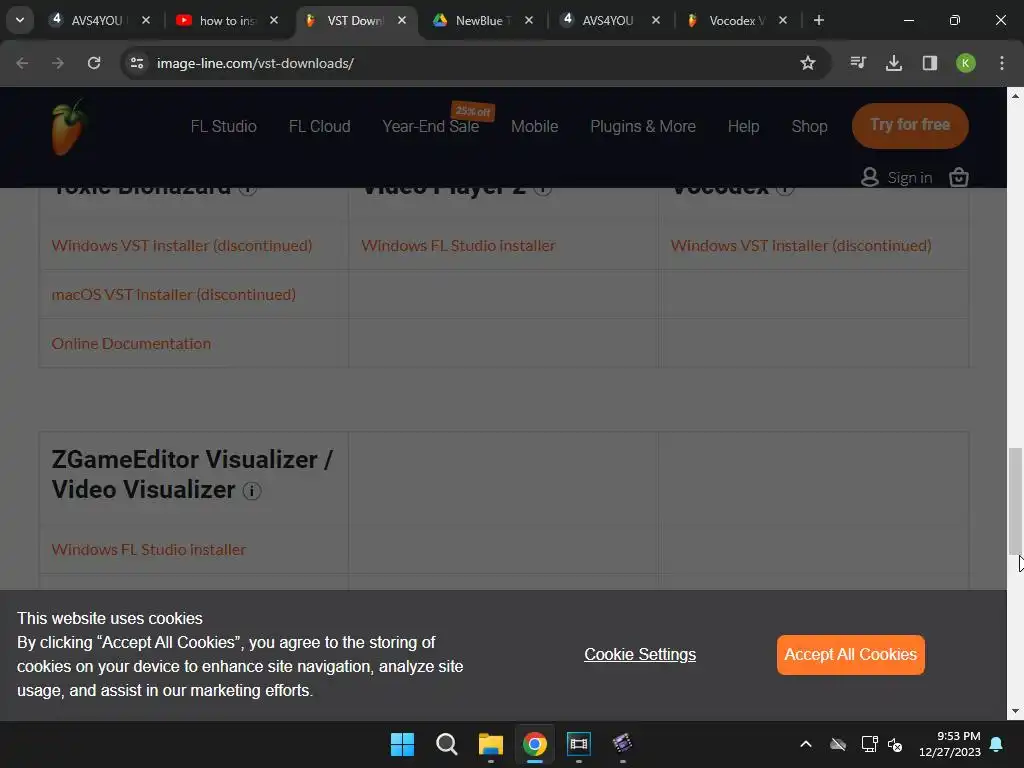Open FL Studio nav menu
1024x768 pixels.
click(x=223, y=126)
